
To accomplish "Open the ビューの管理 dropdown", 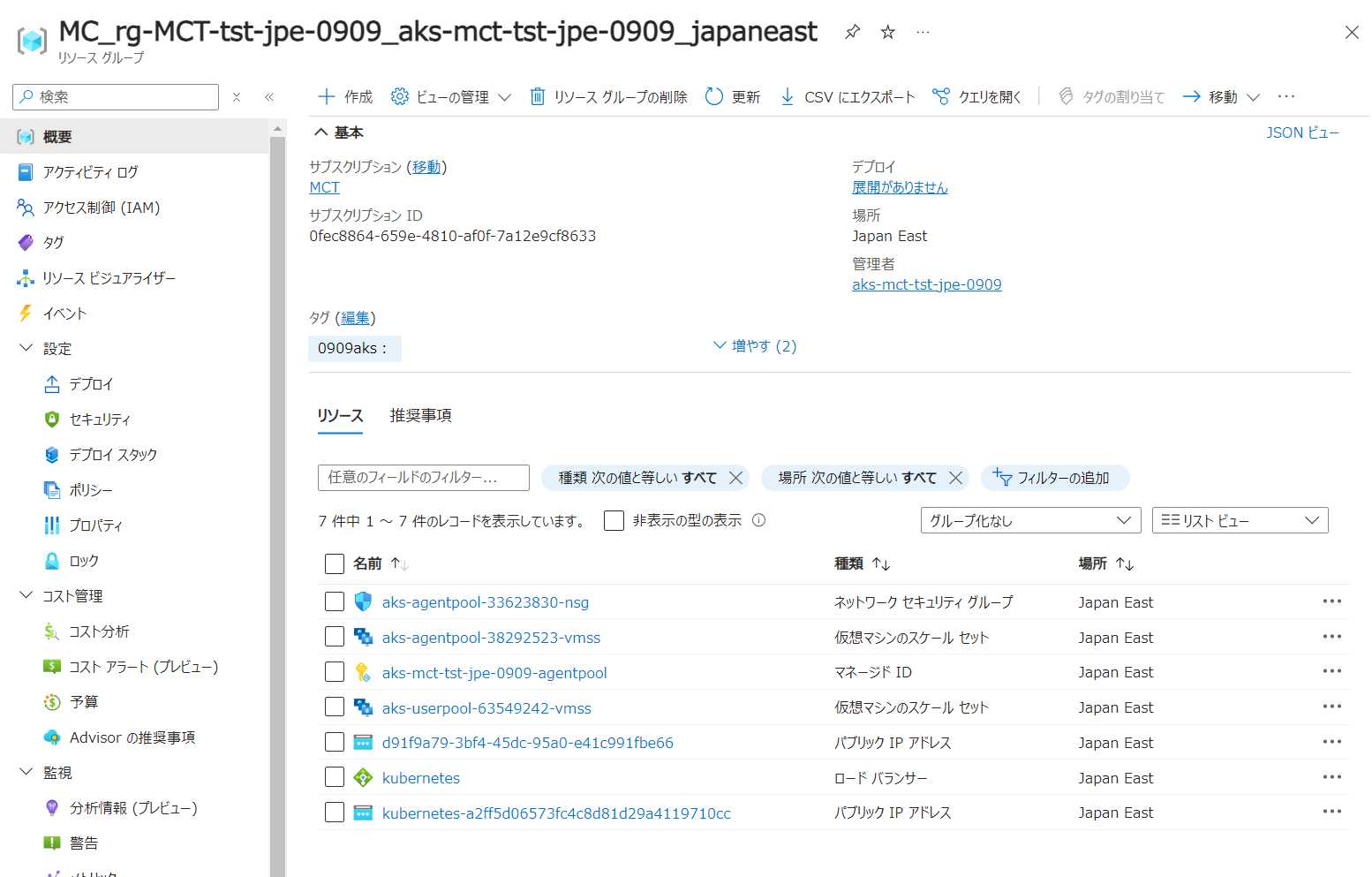I will 451,96.
